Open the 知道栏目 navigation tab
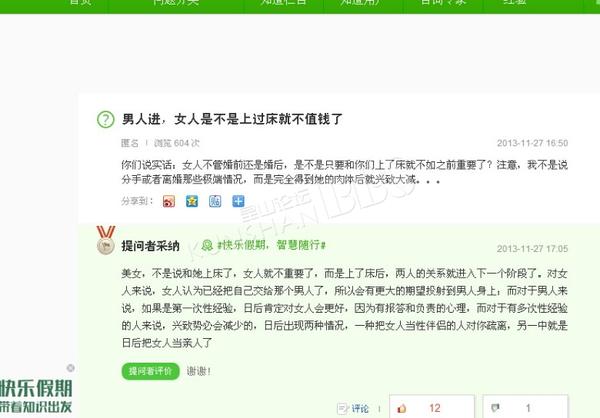 (284, 2)
